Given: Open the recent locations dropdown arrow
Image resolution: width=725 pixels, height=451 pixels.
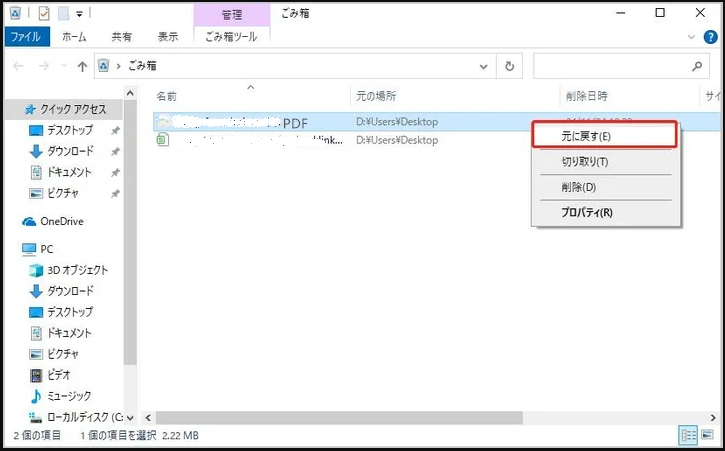Looking at the screenshot, I should [x=64, y=67].
